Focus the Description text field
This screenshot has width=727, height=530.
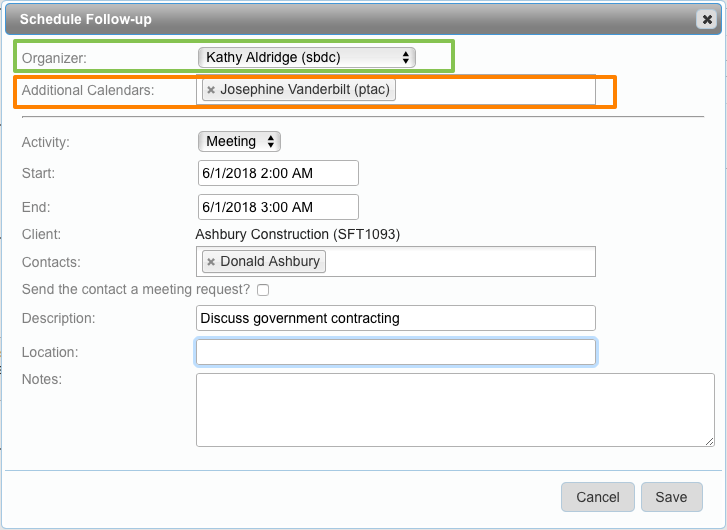pyautogui.click(x=395, y=318)
